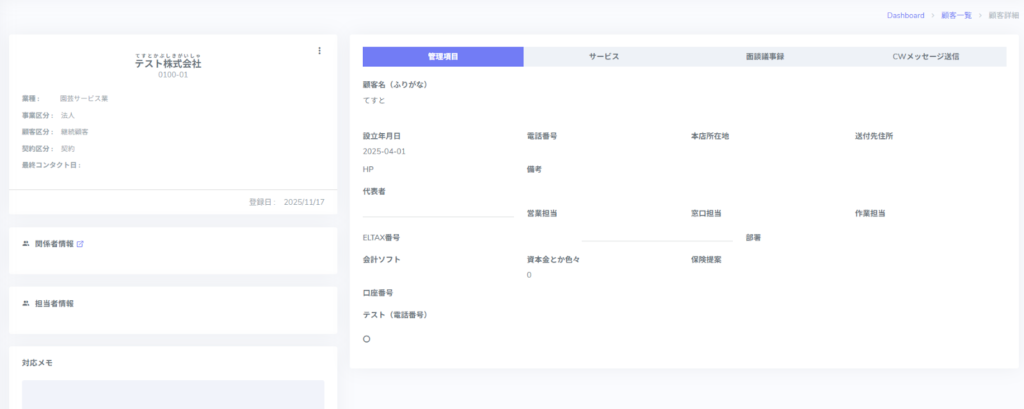Click the people icon beside 関係者情報
Screen dimensions: 1024x409
[x=26, y=243]
